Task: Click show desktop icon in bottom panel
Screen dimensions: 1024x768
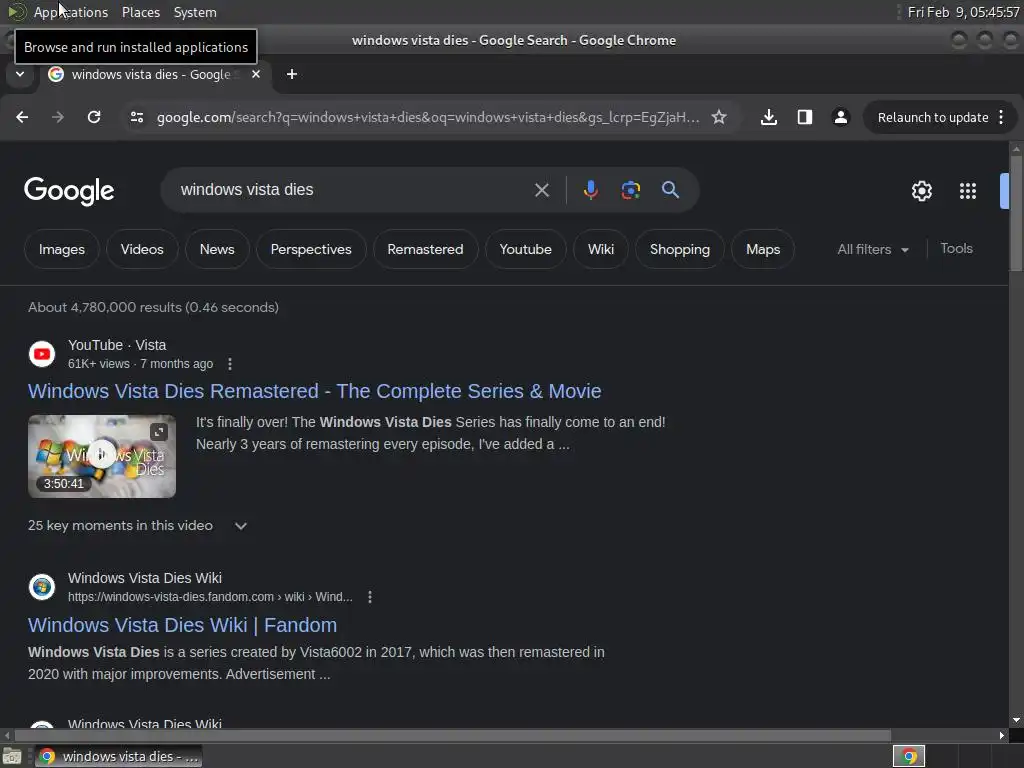Action: 12,756
